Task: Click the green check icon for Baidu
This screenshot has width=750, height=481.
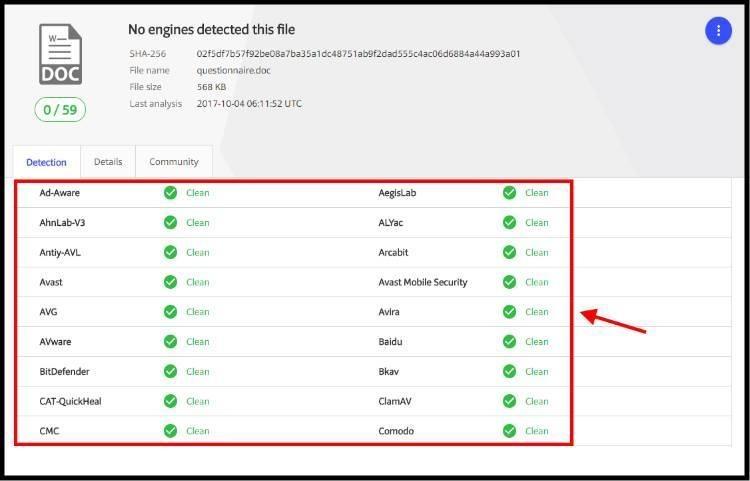Action: pos(509,341)
